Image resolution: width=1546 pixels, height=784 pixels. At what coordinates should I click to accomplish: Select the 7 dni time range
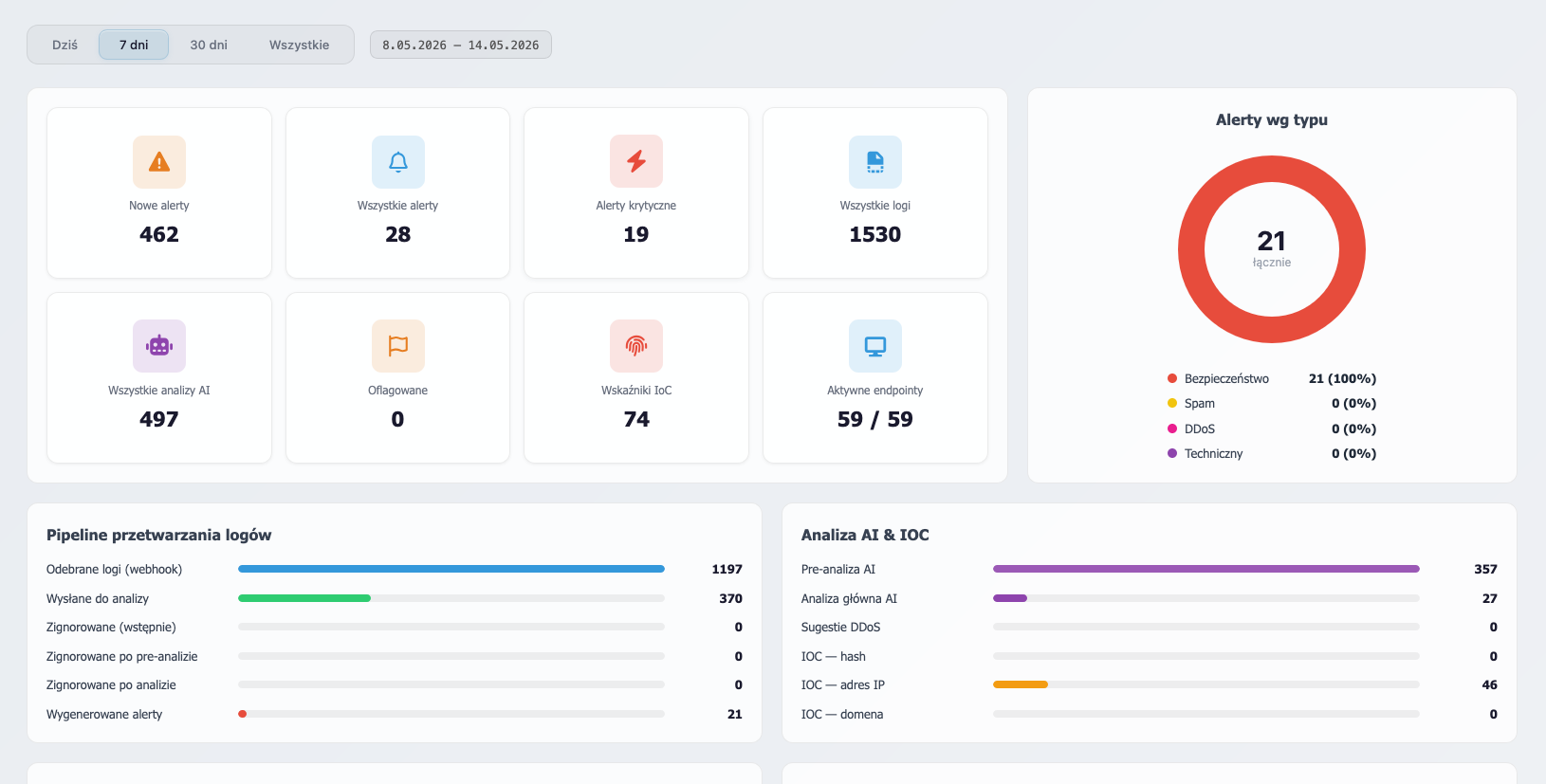pyautogui.click(x=134, y=45)
